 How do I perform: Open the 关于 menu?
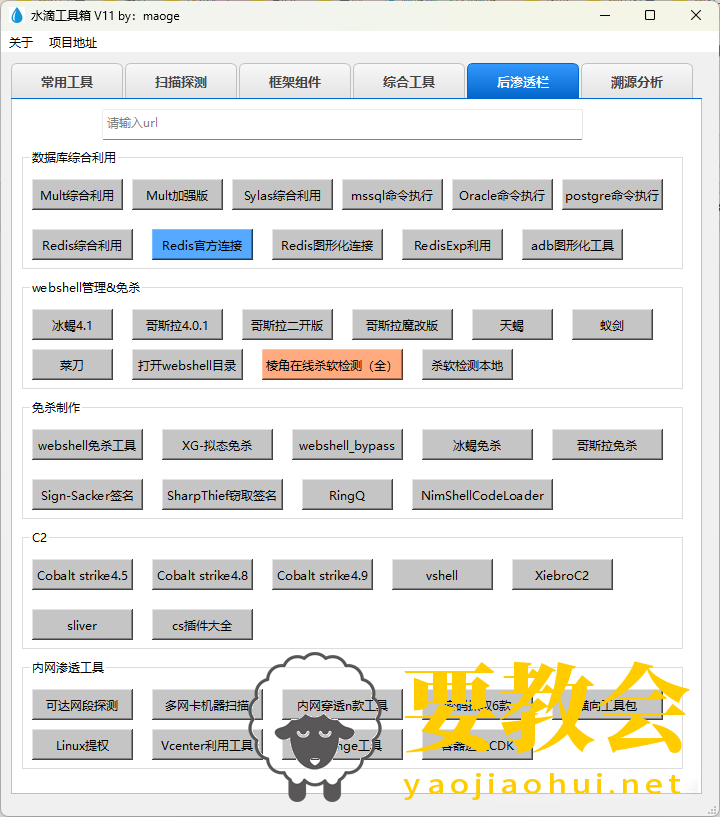(x=21, y=43)
